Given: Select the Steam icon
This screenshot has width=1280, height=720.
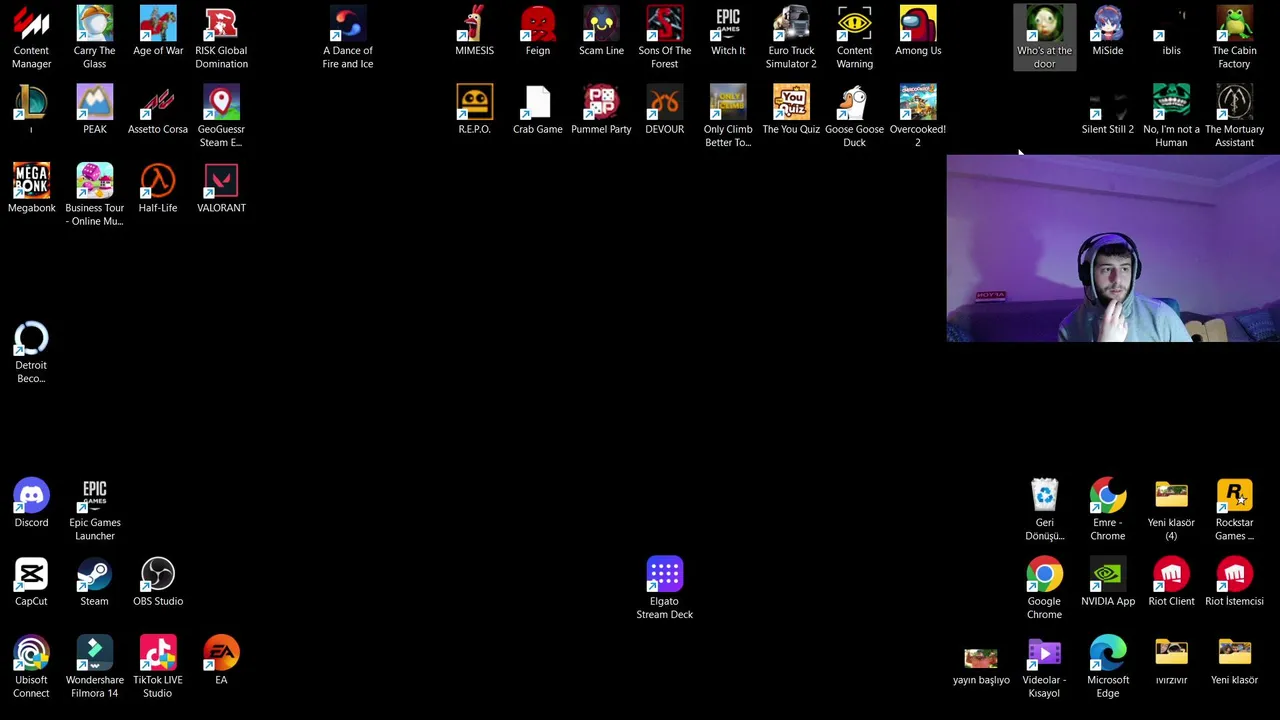Looking at the screenshot, I should click(94, 582).
